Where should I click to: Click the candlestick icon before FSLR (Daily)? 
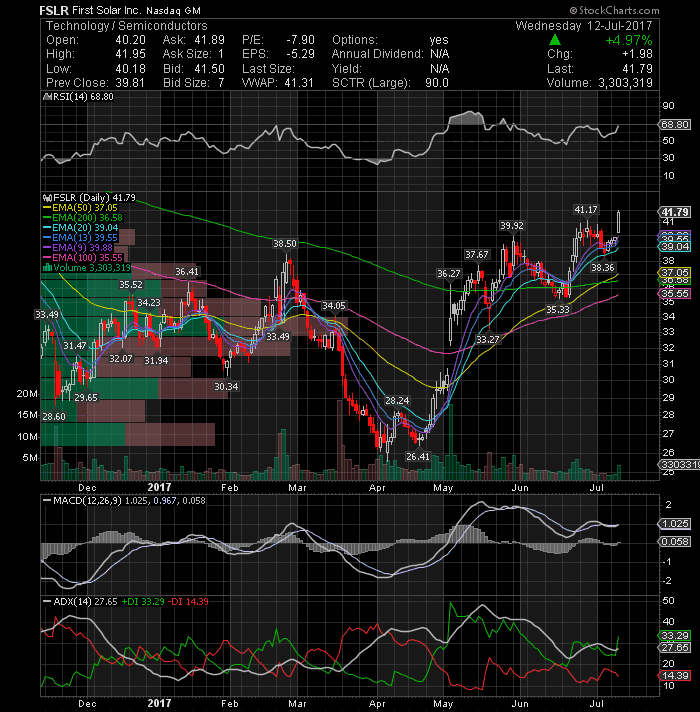47,198
